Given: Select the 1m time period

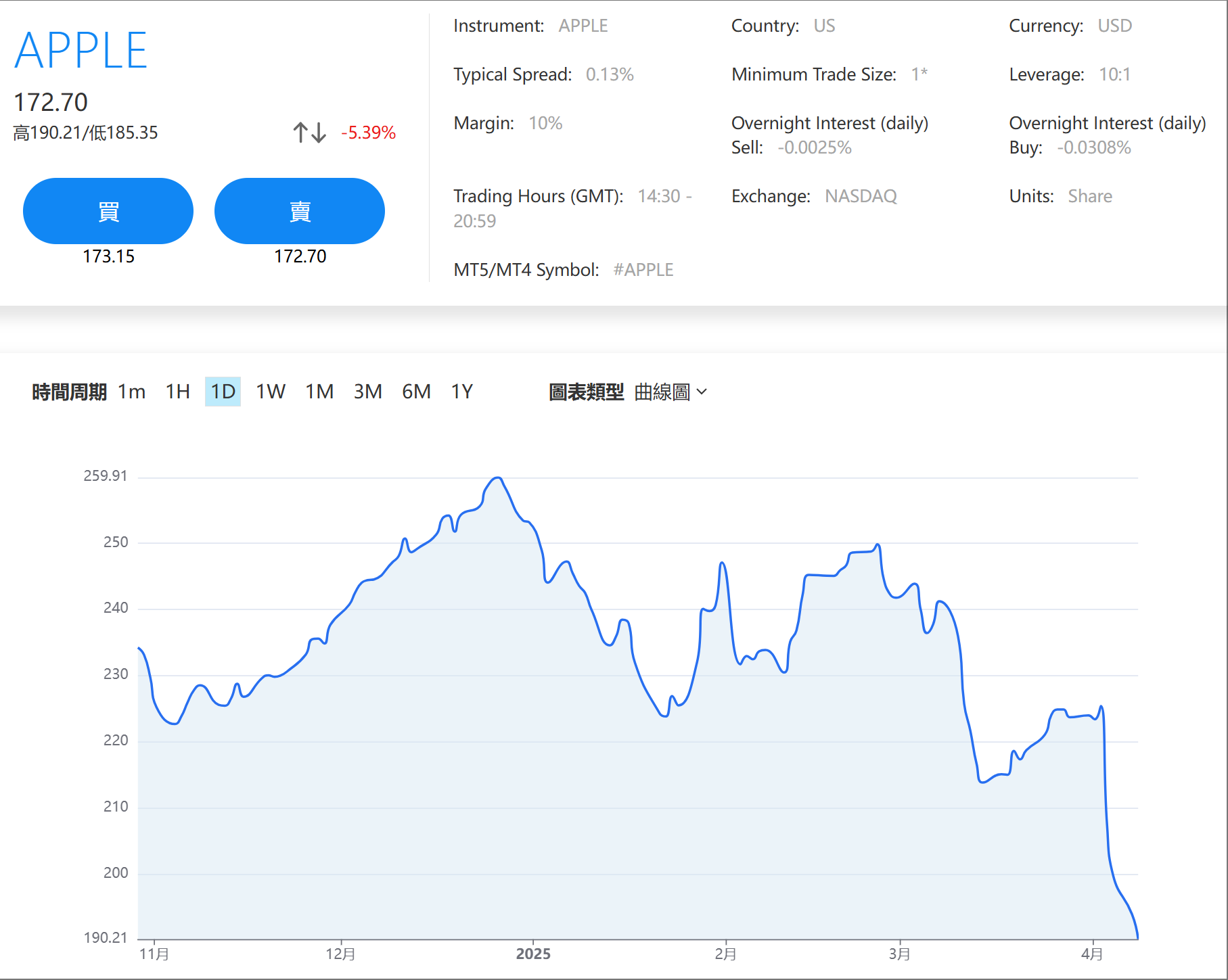Looking at the screenshot, I should coord(132,392).
